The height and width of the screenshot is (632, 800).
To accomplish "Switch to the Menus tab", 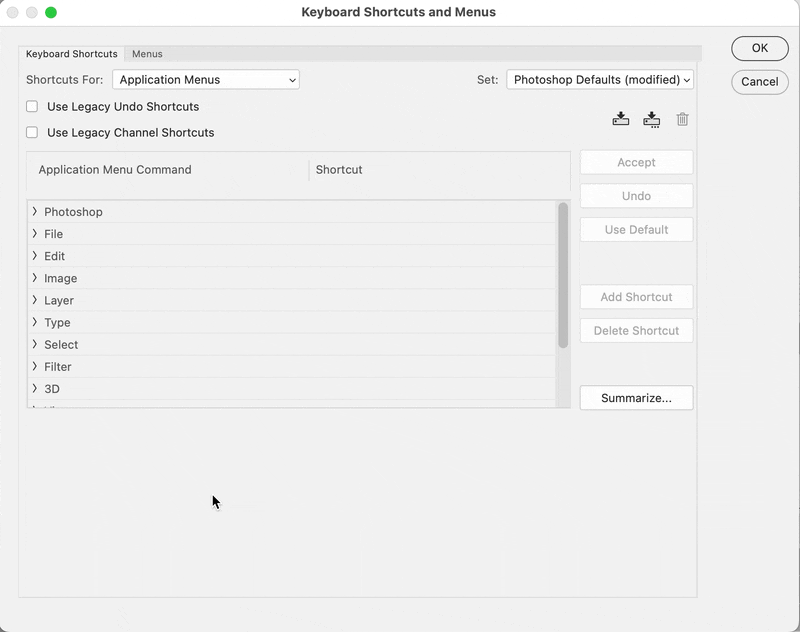I will tap(147, 54).
